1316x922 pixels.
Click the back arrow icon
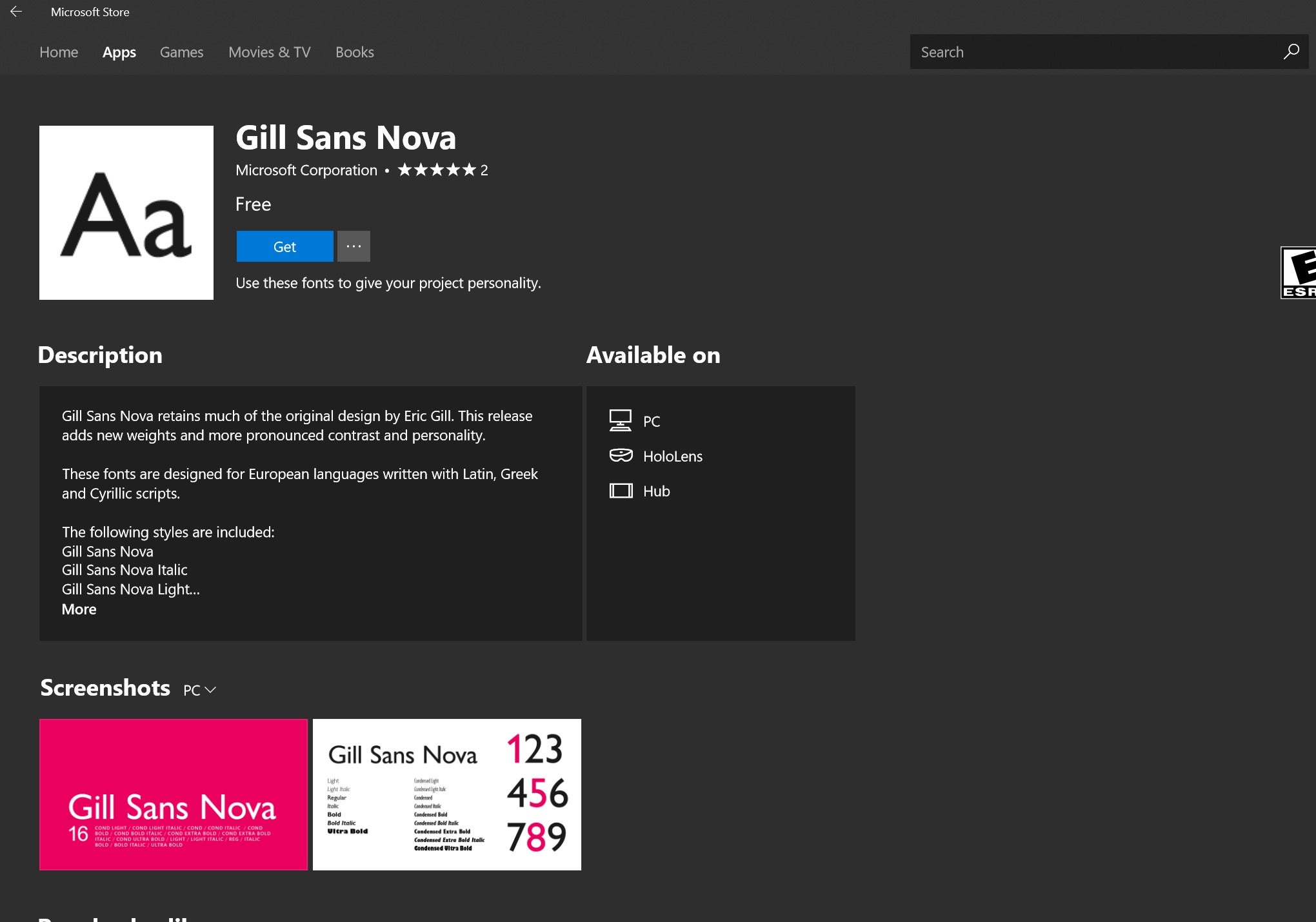[16, 12]
